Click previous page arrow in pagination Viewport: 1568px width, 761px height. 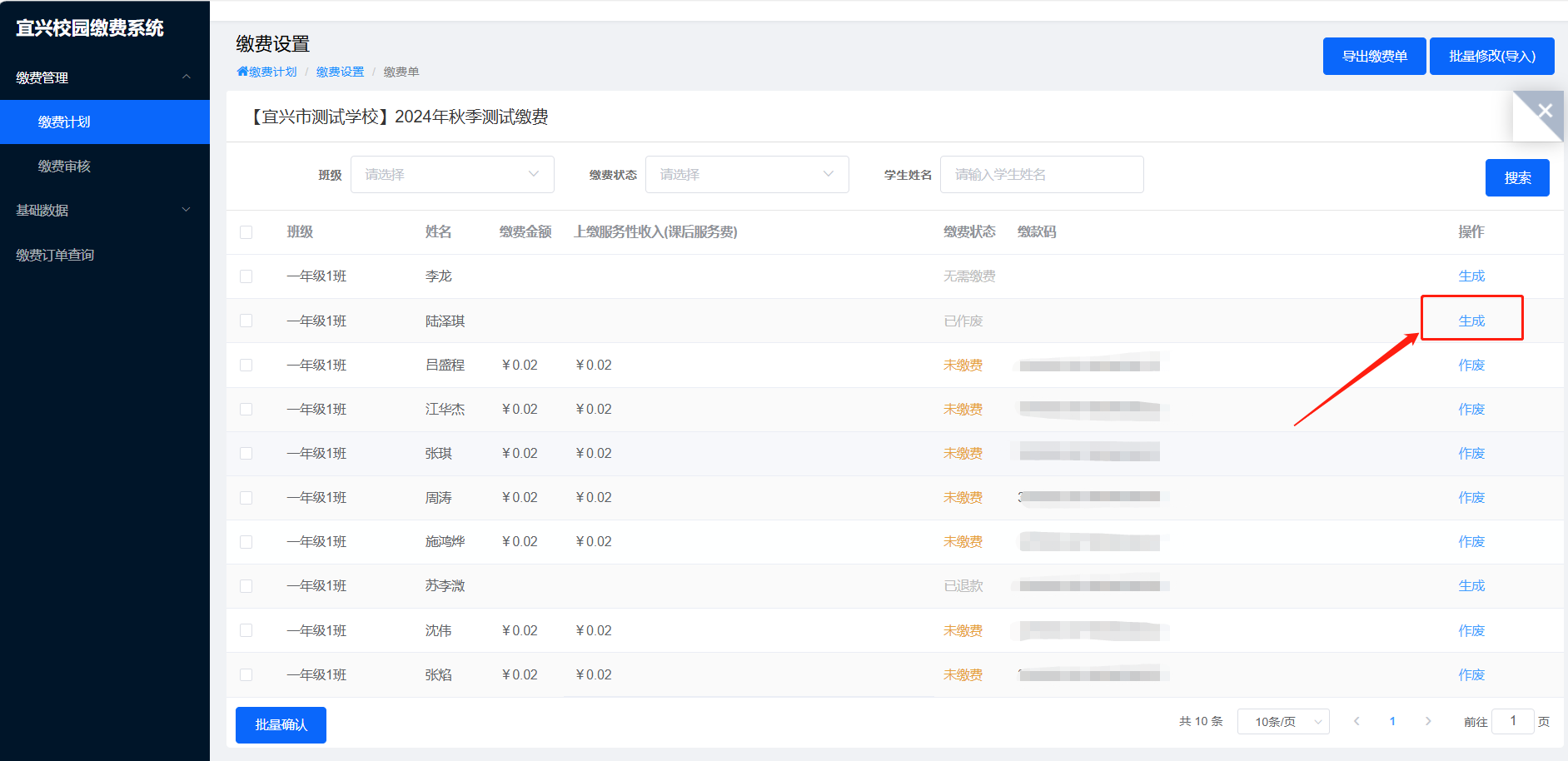point(1356,721)
